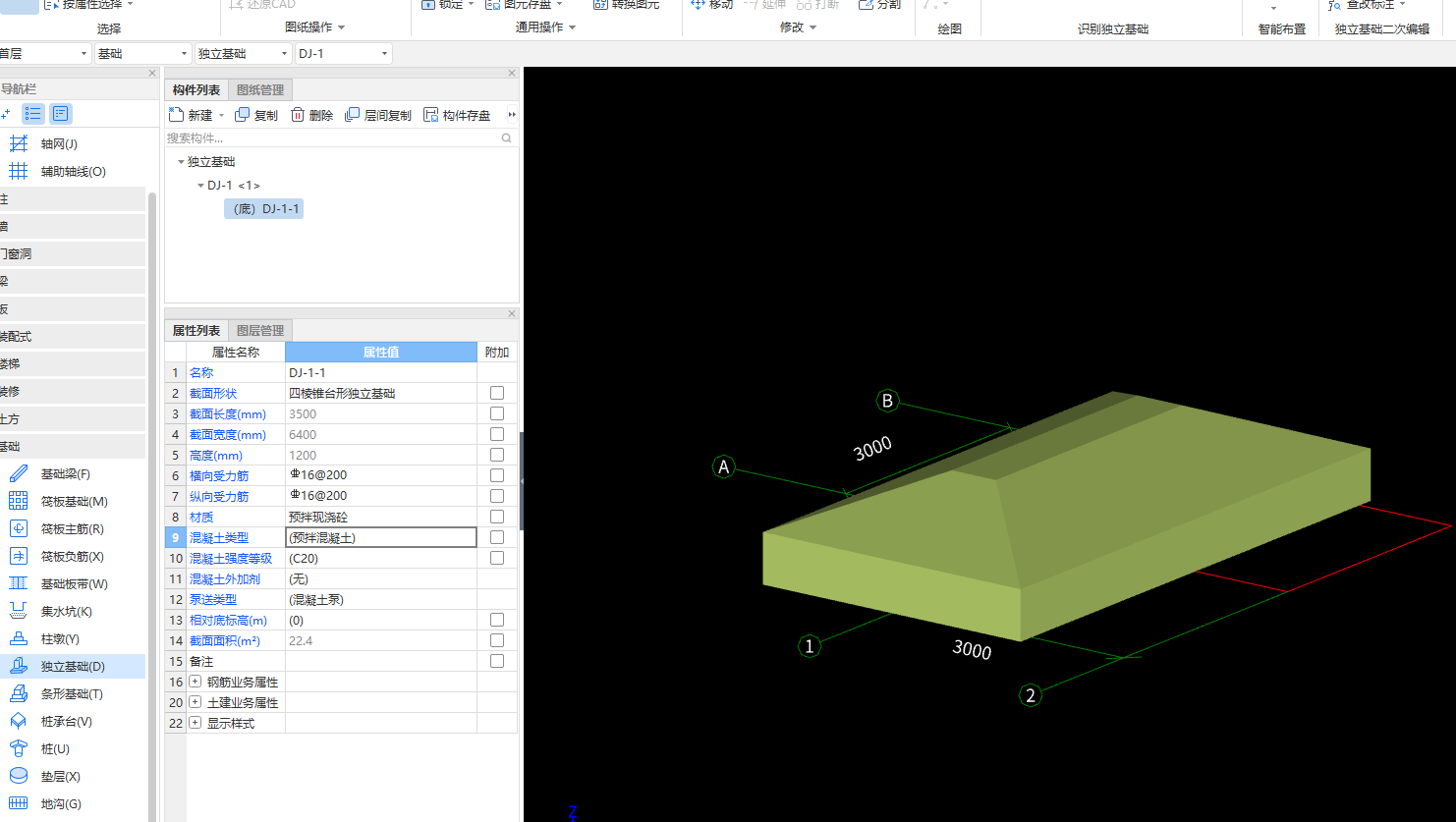1456x822 pixels.
Task: Select the 辅助轴线(O) auxiliary axis tool
Action: pyautogui.click(x=19, y=172)
